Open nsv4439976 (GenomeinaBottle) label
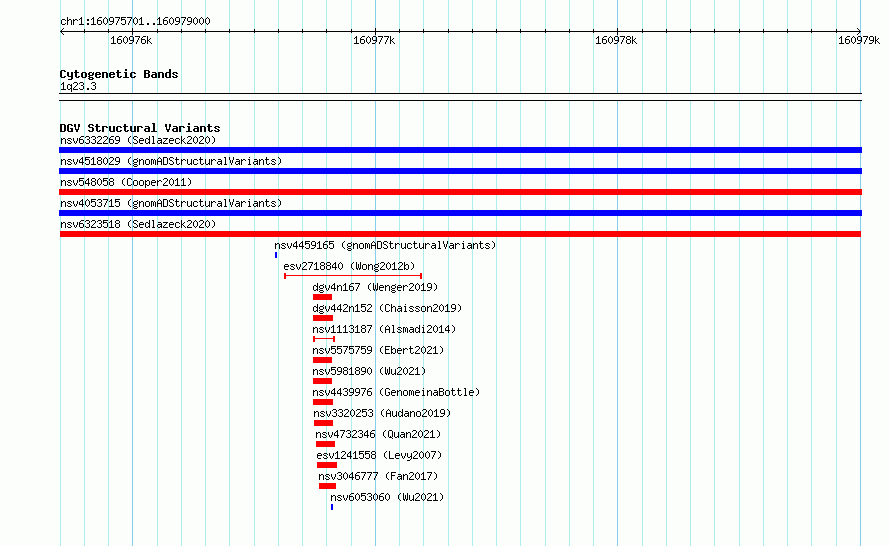890x546 pixels. pyautogui.click(x=396, y=392)
